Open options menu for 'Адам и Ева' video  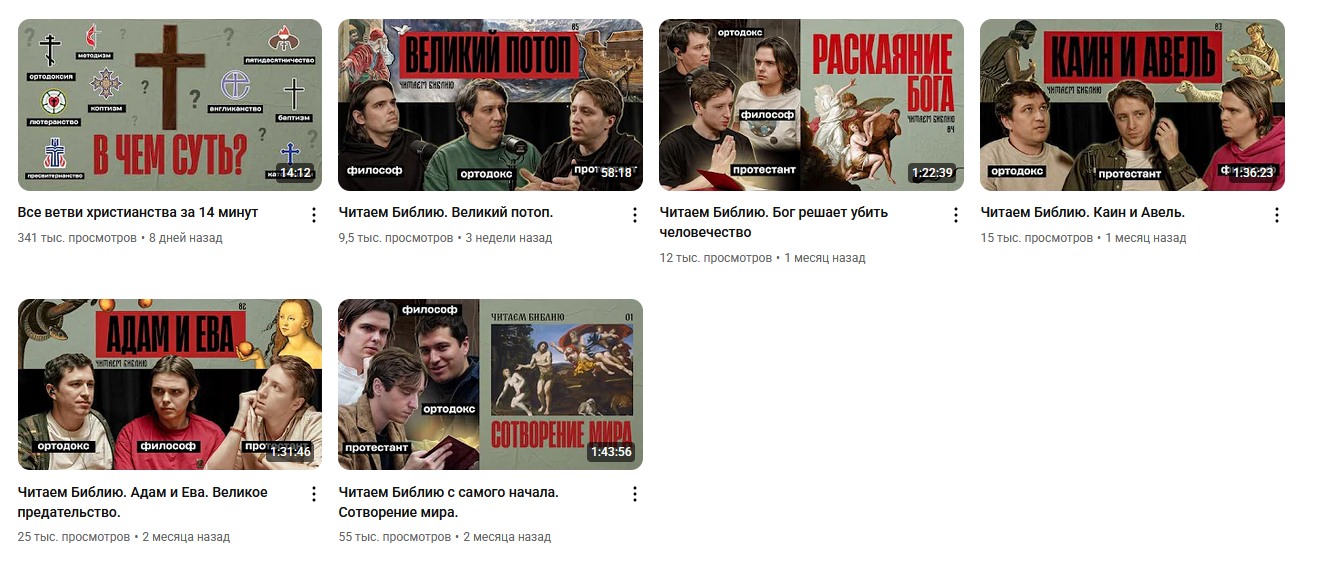point(314,494)
